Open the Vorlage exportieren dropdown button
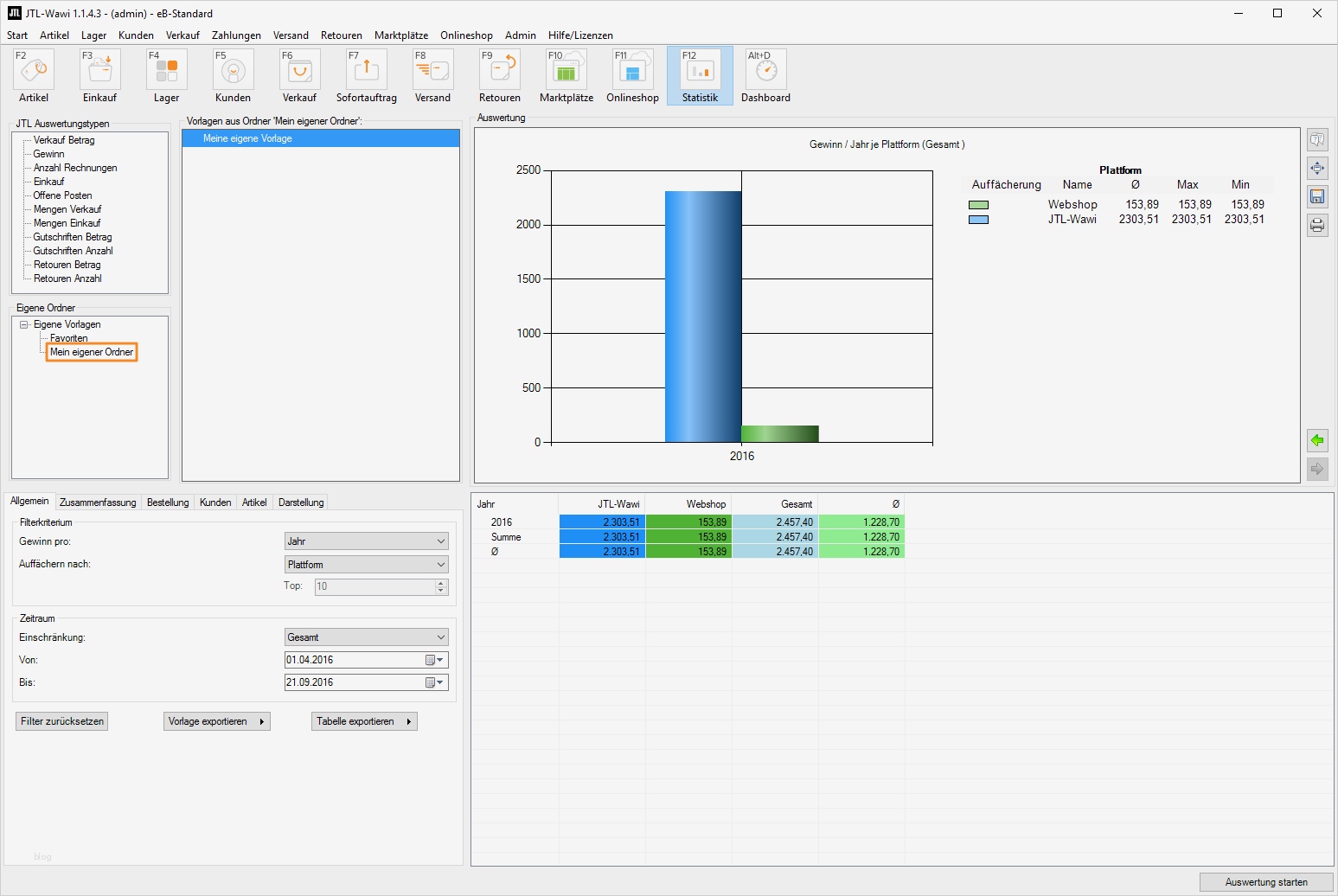Image resolution: width=1338 pixels, height=896 pixels. 217,721
